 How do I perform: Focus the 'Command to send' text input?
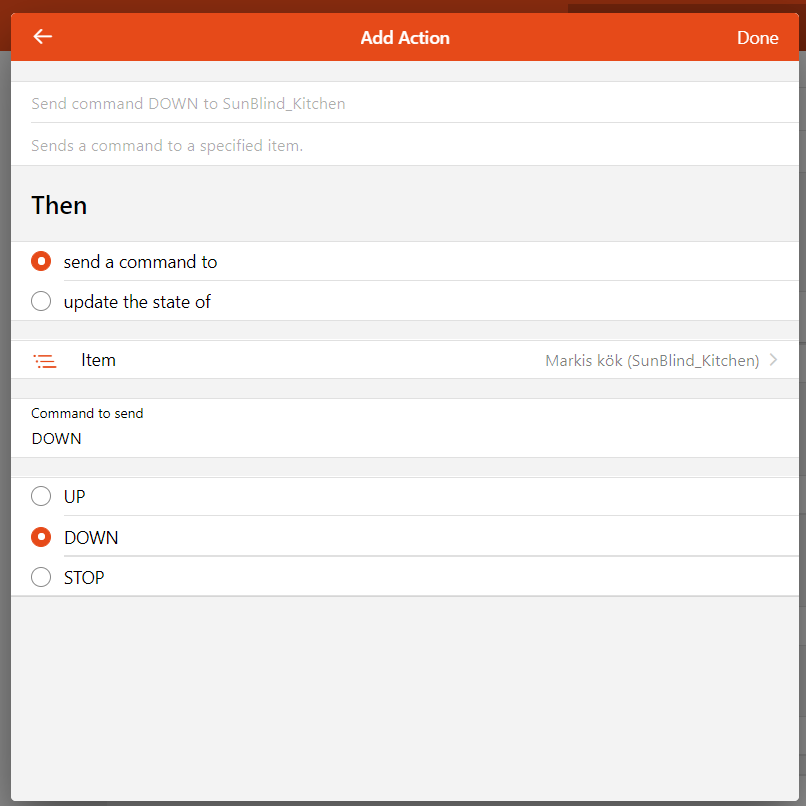click(300, 439)
